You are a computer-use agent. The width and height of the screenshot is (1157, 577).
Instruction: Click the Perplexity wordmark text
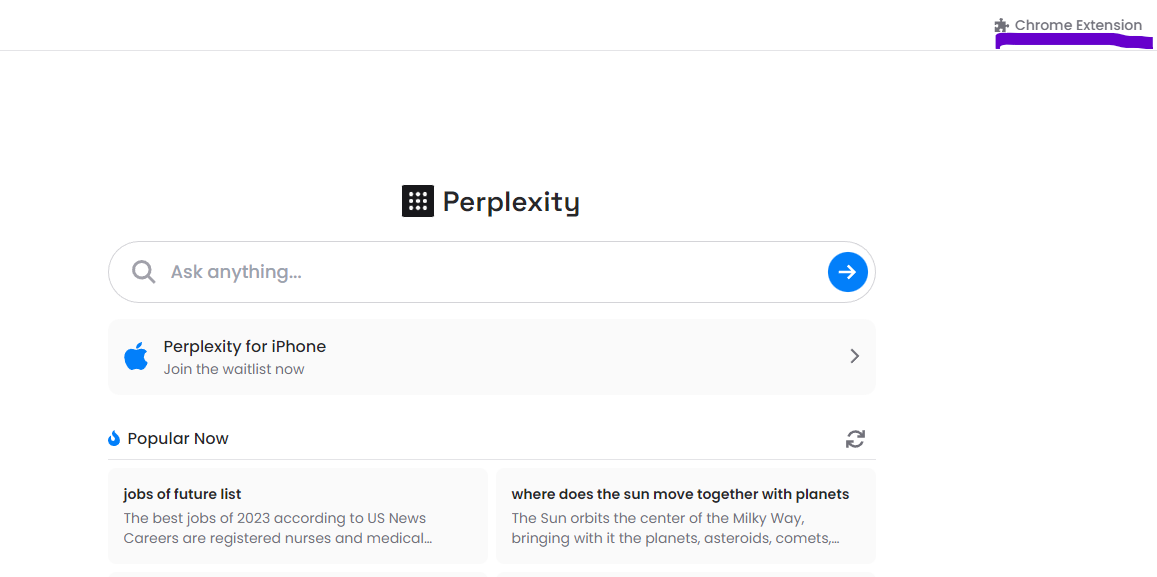coord(510,202)
